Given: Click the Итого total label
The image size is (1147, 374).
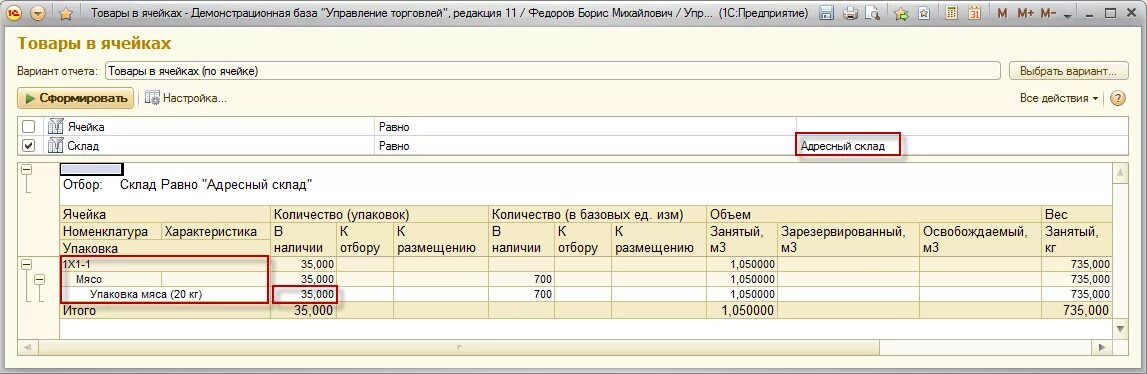Looking at the screenshot, I should click(79, 310).
